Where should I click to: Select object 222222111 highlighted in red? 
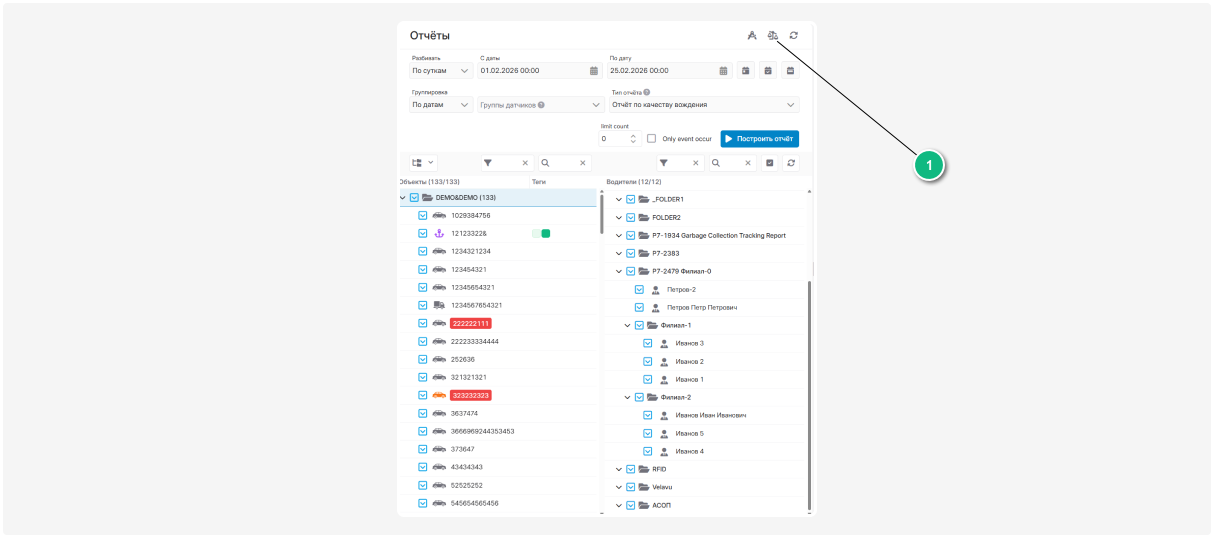click(470, 323)
